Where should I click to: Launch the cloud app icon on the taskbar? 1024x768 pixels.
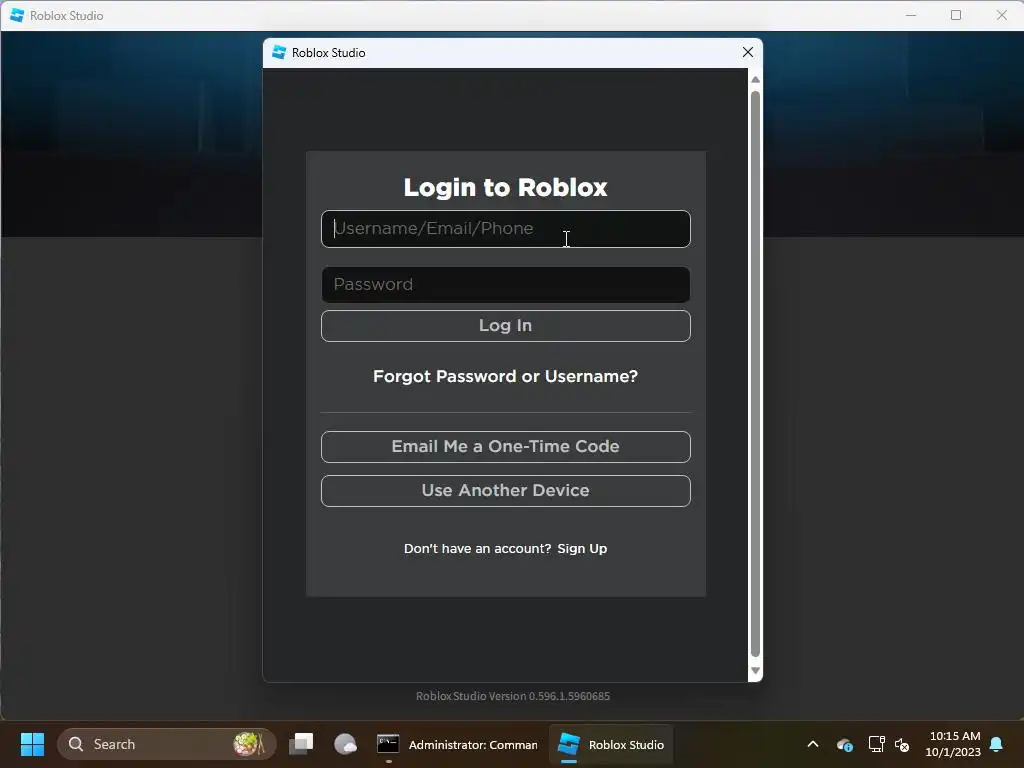345,744
